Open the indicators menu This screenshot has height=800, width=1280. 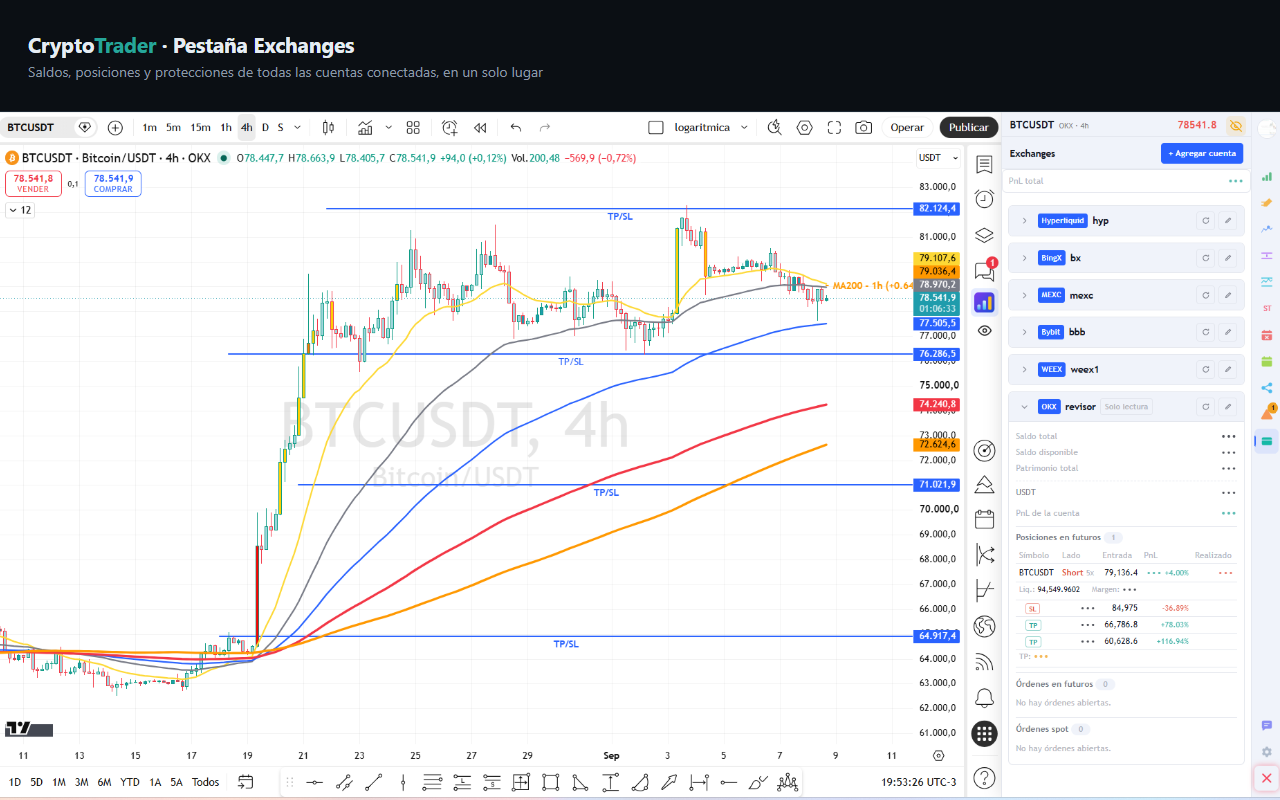point(365,127)
